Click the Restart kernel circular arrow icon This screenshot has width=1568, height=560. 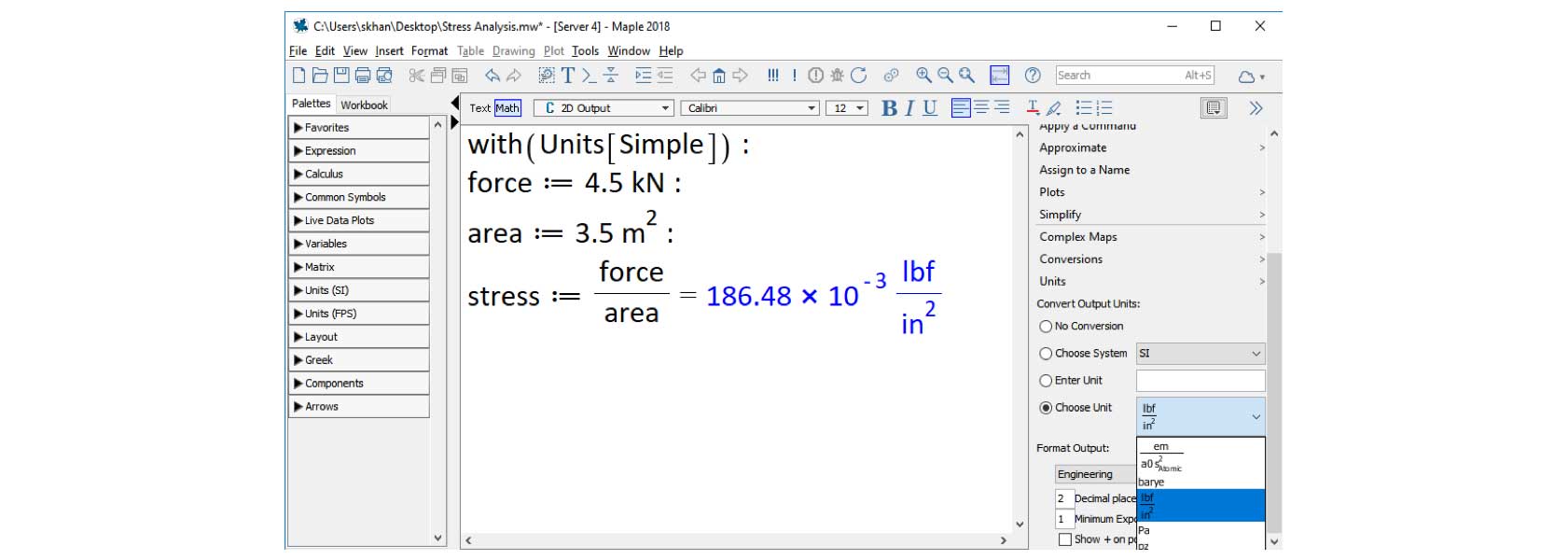point(859,76)
